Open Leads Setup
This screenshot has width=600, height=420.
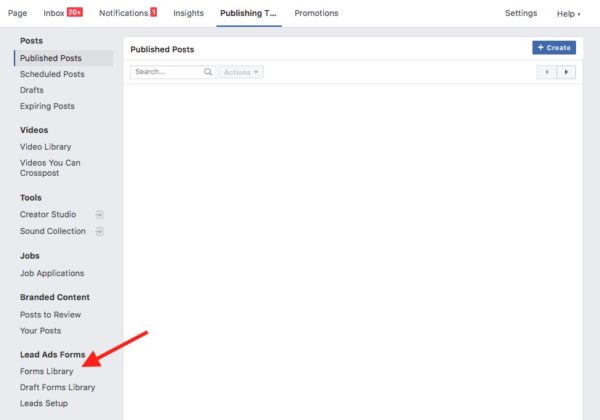click(44, 404)
